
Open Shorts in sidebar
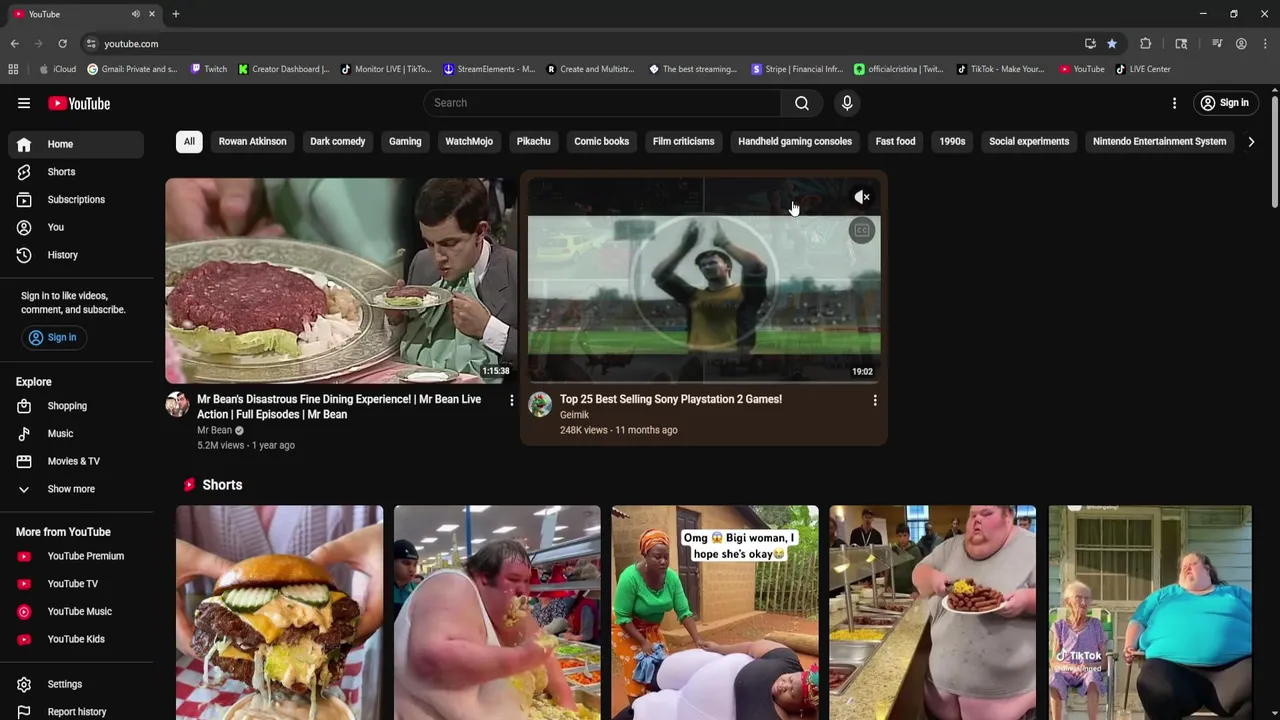(x=76, y=172)
